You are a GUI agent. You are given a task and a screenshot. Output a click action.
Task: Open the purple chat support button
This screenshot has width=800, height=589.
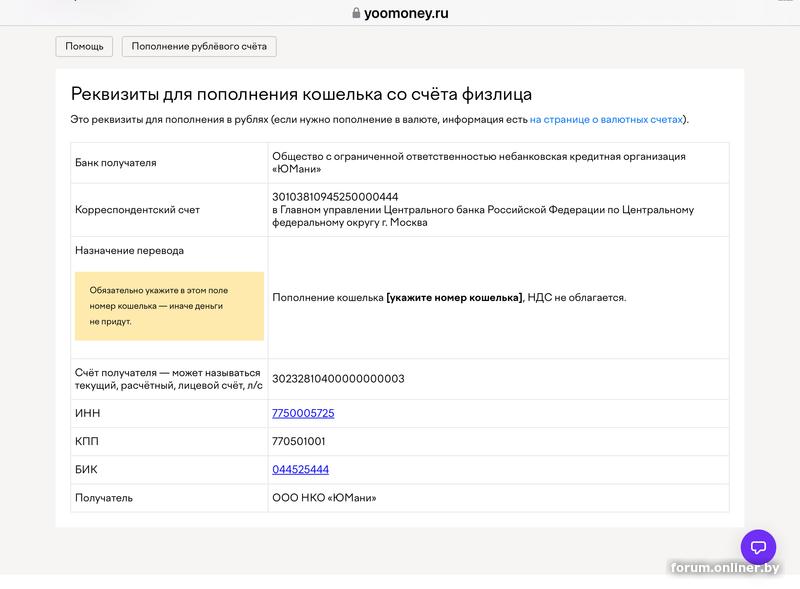click(x=758, y=547)
